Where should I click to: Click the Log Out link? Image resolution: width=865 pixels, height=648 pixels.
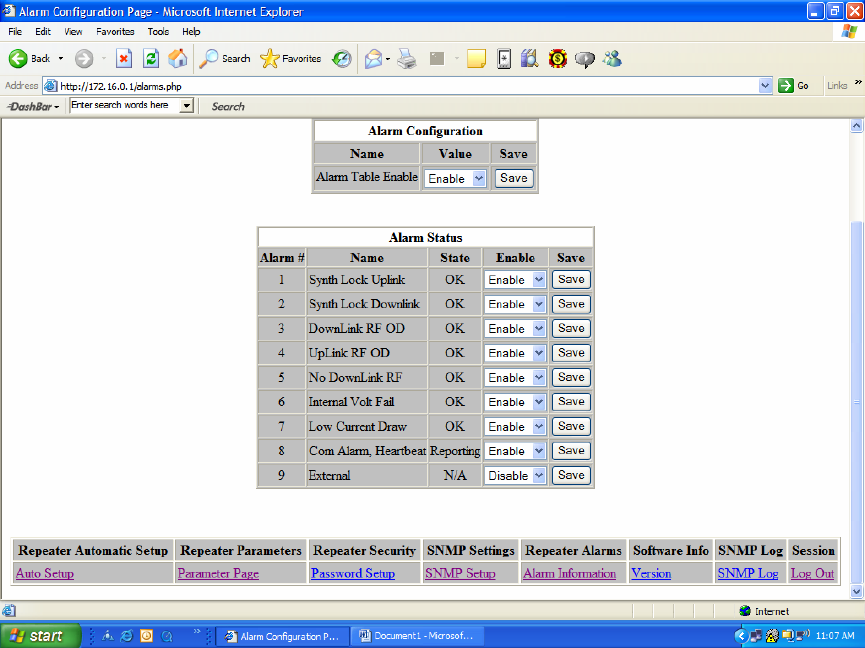pyautogui.click(x=812, y=574)
